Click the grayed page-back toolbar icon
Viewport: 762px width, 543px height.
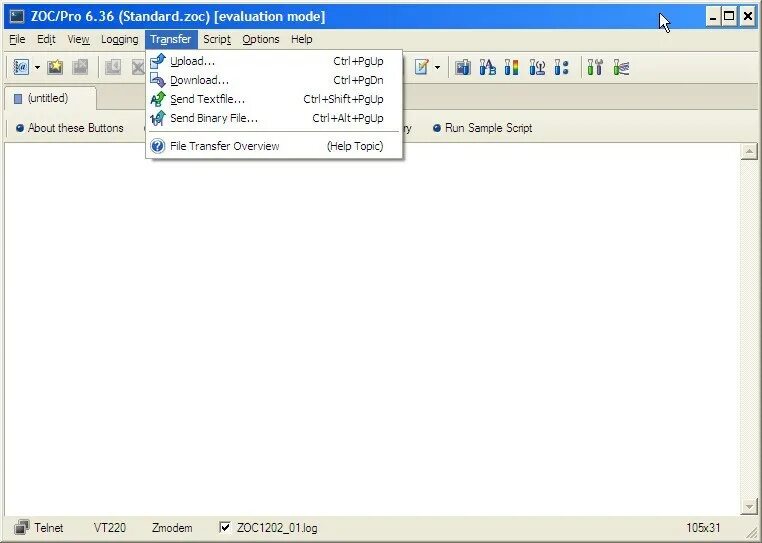113,67
